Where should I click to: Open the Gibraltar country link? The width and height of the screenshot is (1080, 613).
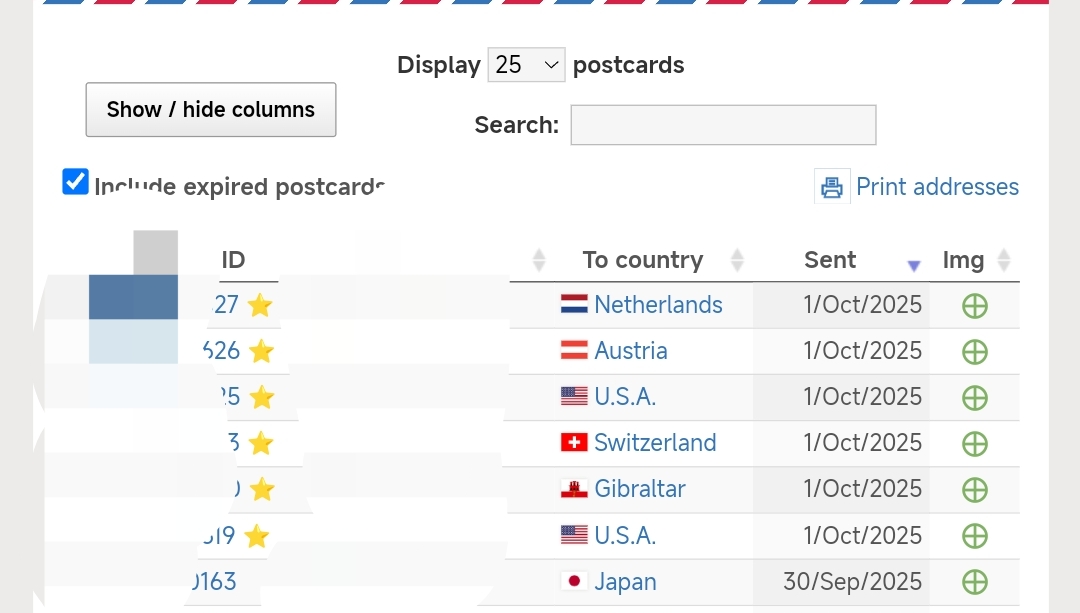click(x=639, y=489)
